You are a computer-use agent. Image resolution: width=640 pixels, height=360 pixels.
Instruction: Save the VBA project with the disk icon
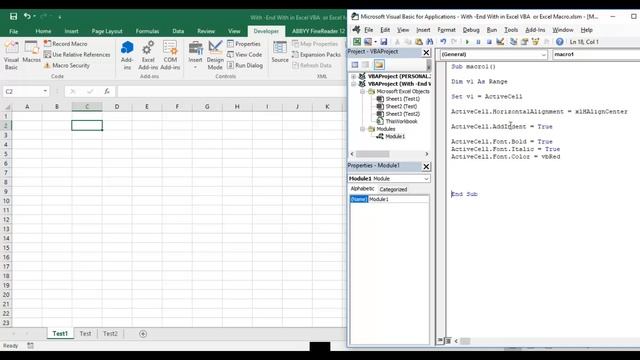(x=384, y=42)
